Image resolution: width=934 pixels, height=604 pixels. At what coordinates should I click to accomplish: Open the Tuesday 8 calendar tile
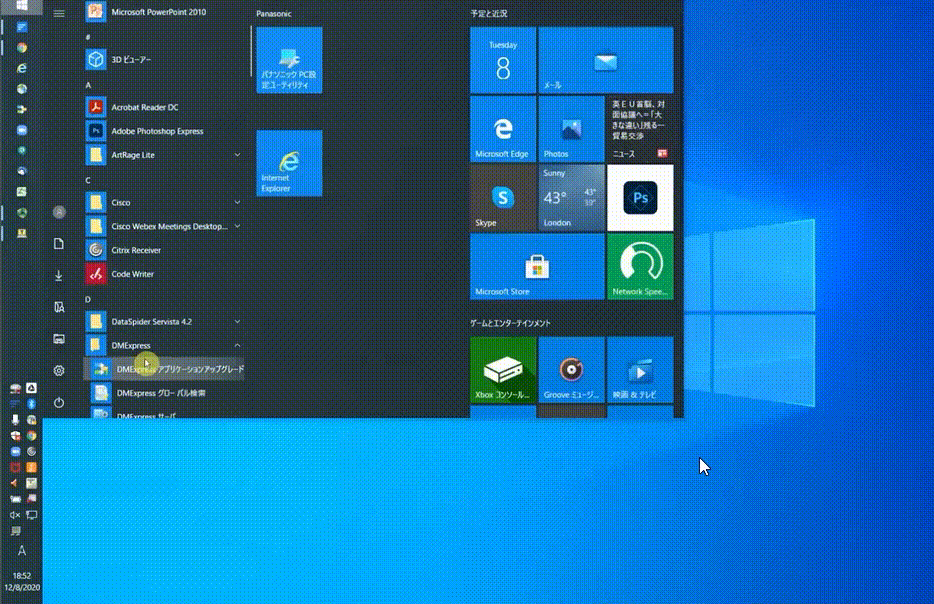(503, 60)
